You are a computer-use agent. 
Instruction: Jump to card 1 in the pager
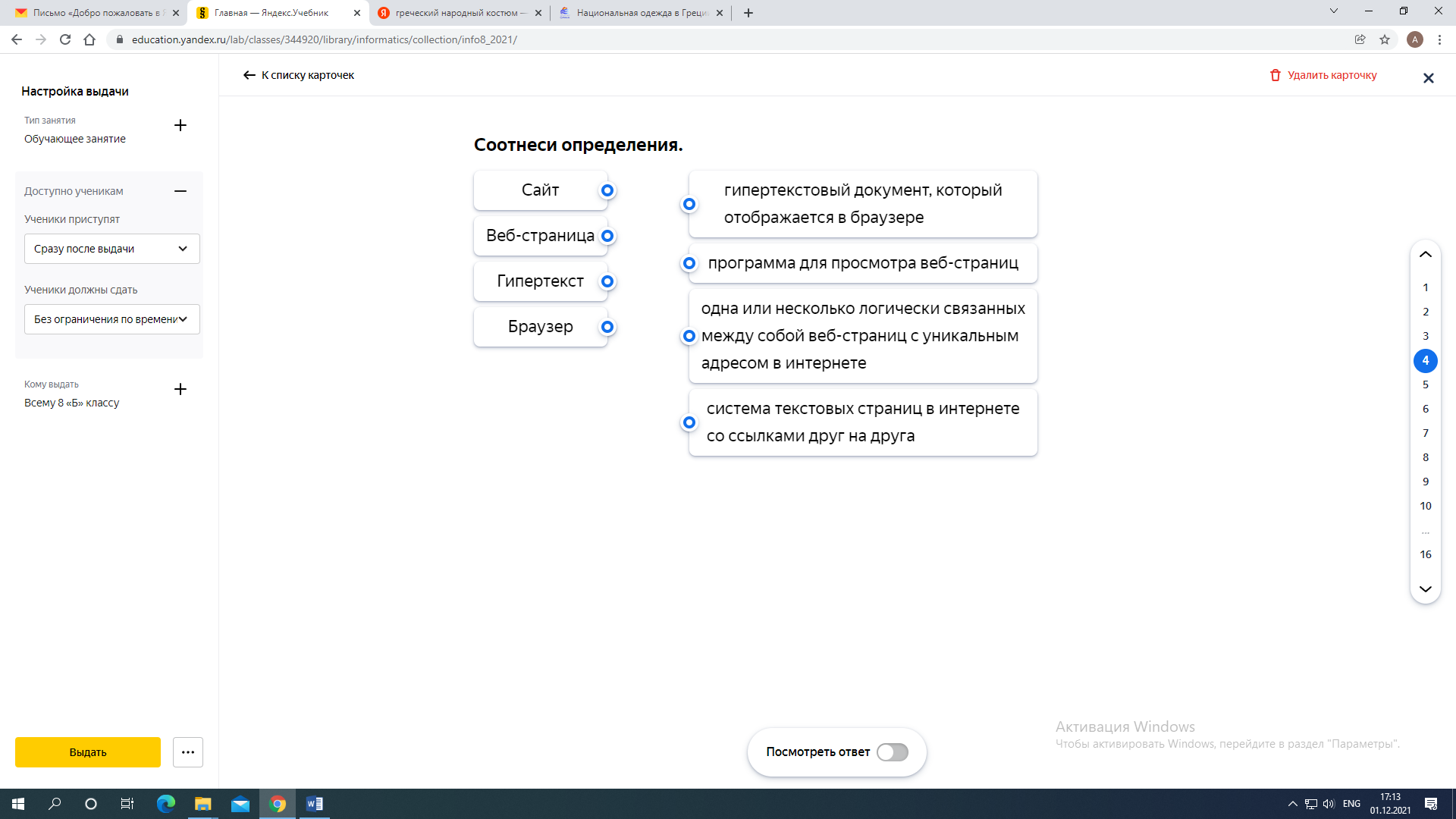(1426, 287)
